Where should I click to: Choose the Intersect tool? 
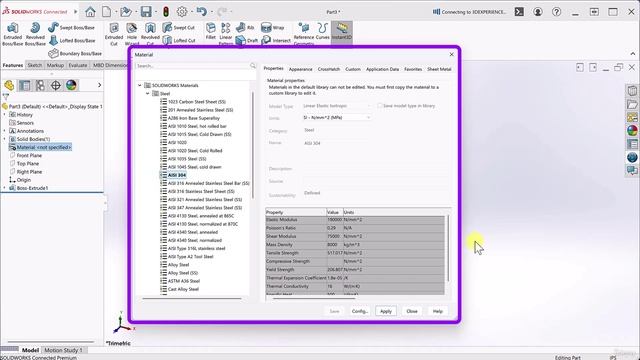[276, 40]
